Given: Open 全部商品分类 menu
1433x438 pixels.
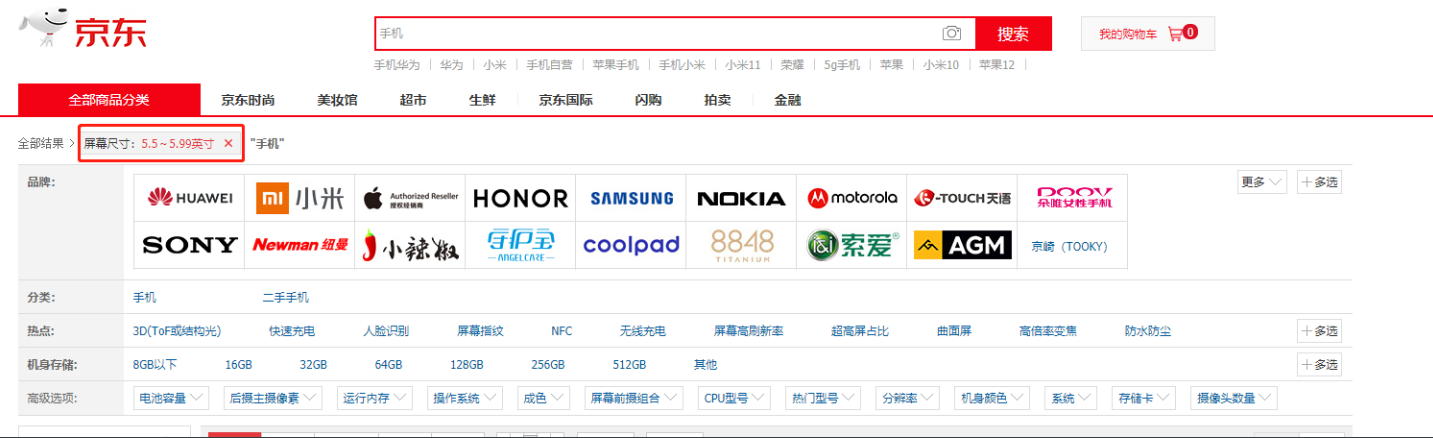Looking at the screenshot, I should point(109,100).
